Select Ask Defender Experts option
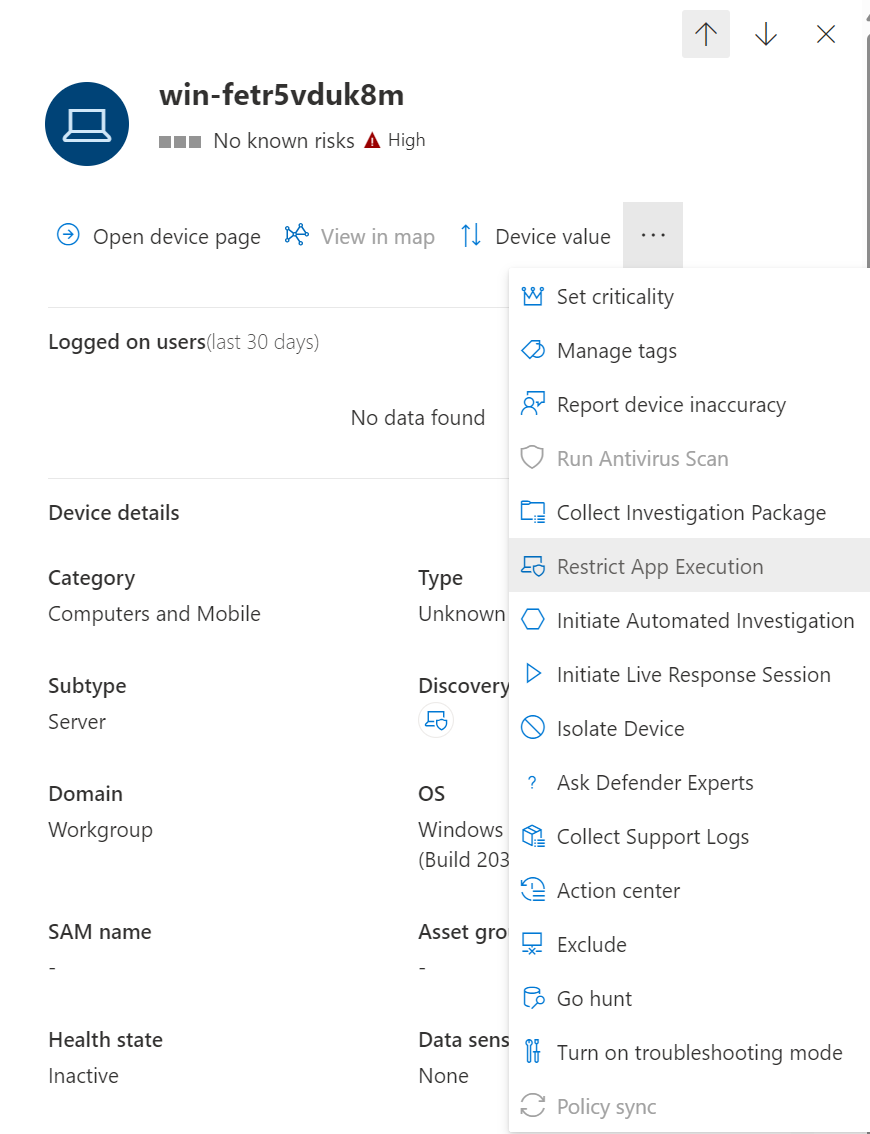870x1134 pixels. point(655,783)
